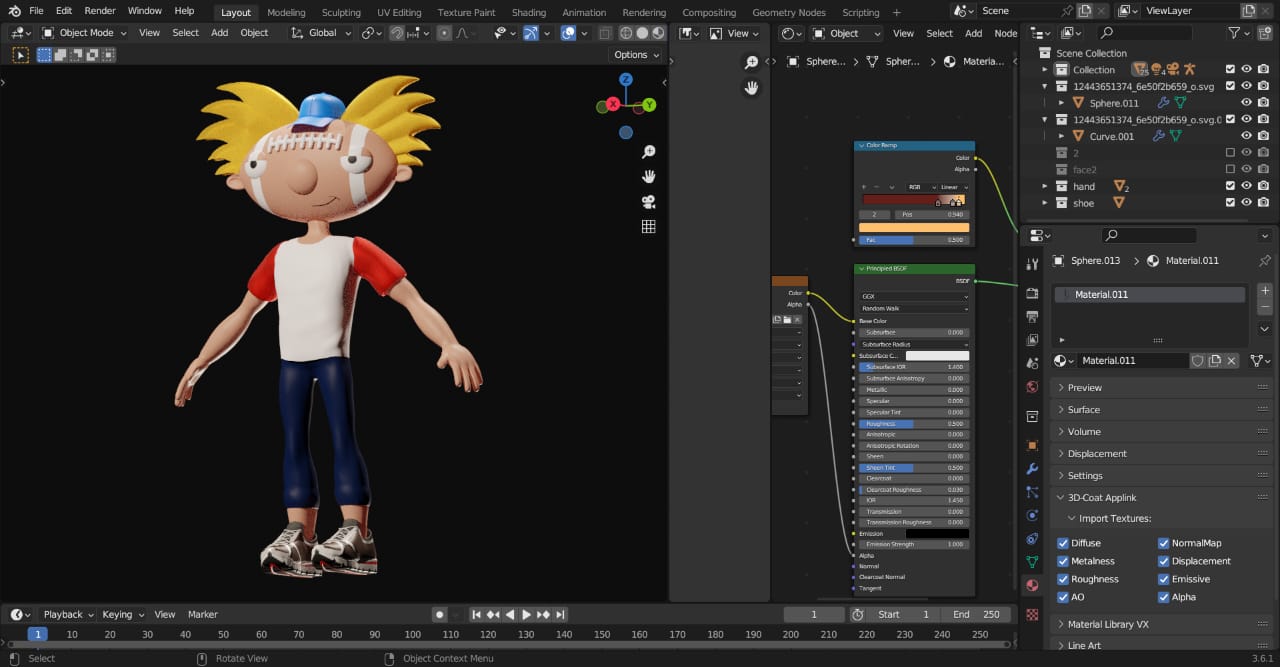This screenshot has width=1280, height=667.
Task: Click the pin icon beside Material.011
Action: coord(1265,261)
